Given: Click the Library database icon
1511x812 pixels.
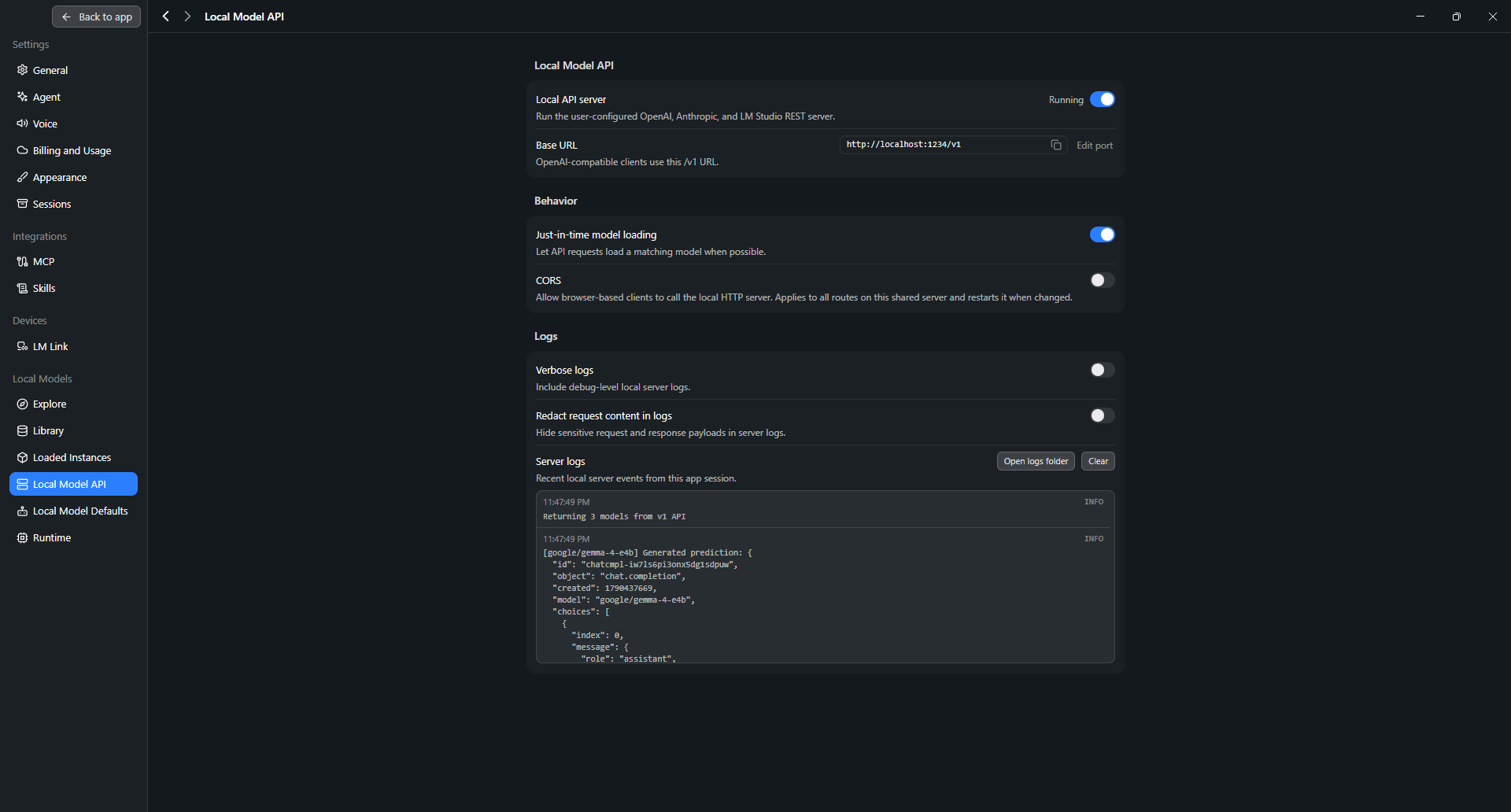Looking at the screenshot, I should (22, 430).
